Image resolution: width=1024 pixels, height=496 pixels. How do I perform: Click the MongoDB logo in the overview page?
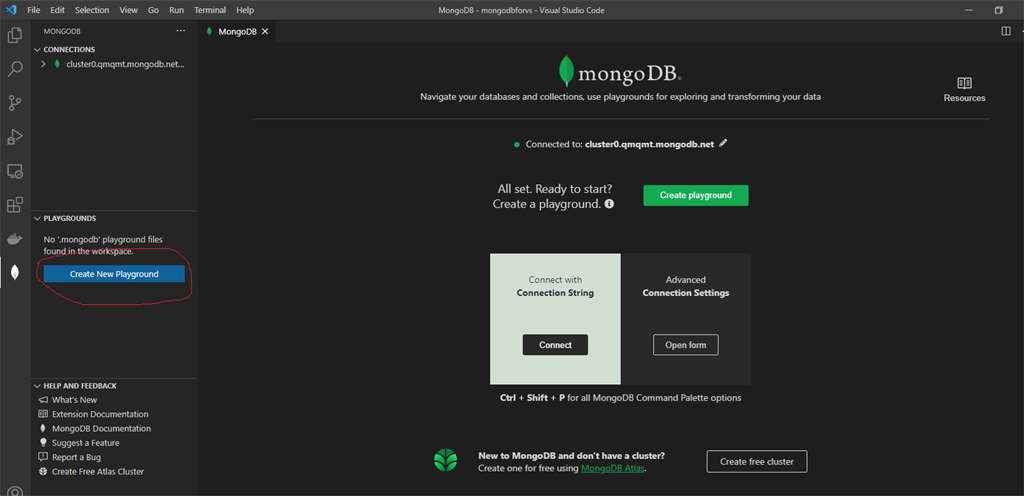coord(620,72)
